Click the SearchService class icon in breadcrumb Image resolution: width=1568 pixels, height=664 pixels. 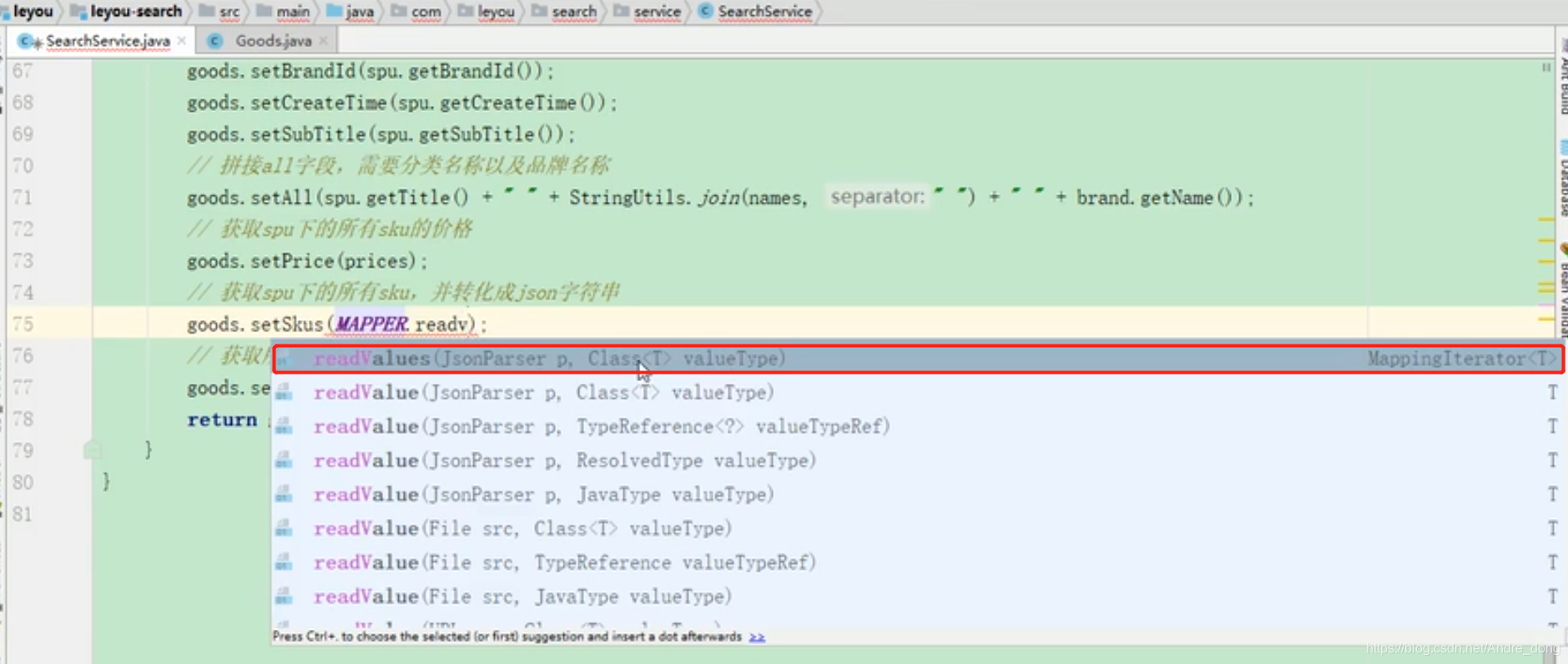(705, 11)
